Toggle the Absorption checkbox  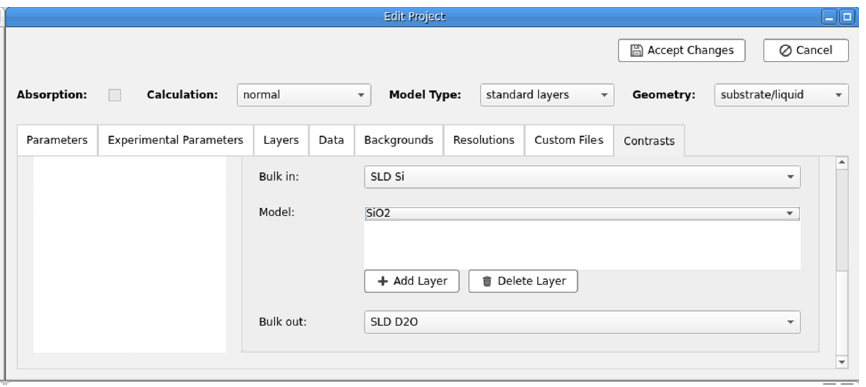[114, 95]
